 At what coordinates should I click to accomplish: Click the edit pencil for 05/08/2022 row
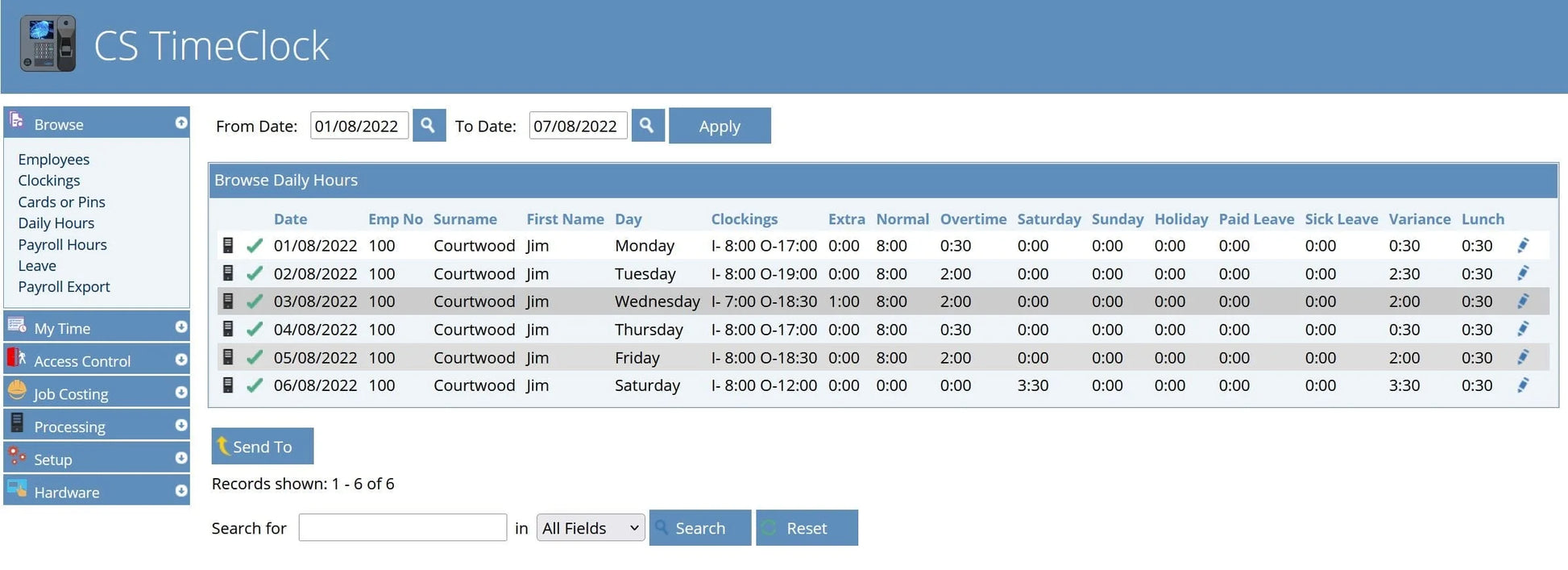pyautogui.click(x=1523, y=357)
